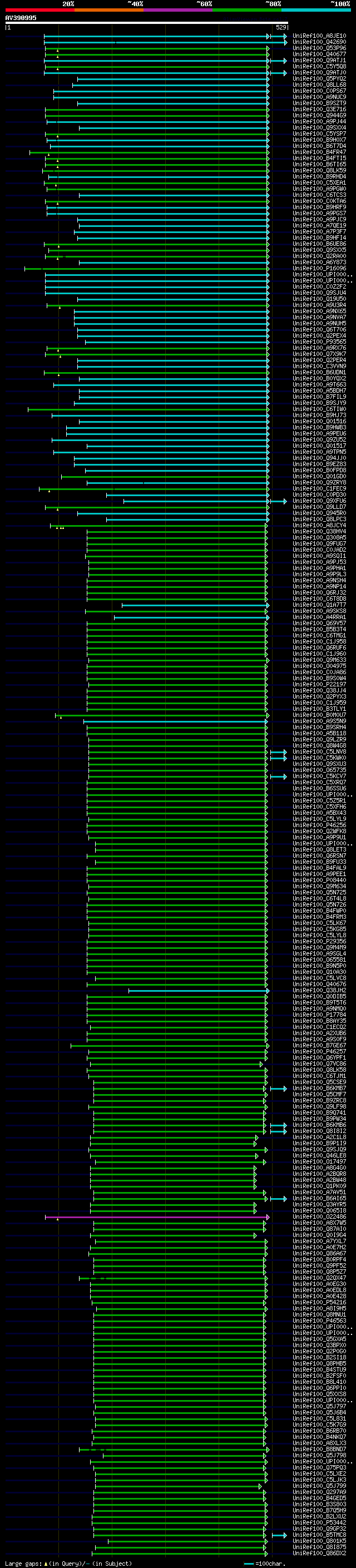Open hit UniRef100_Q9ATJ0

(x=319, y=72)
